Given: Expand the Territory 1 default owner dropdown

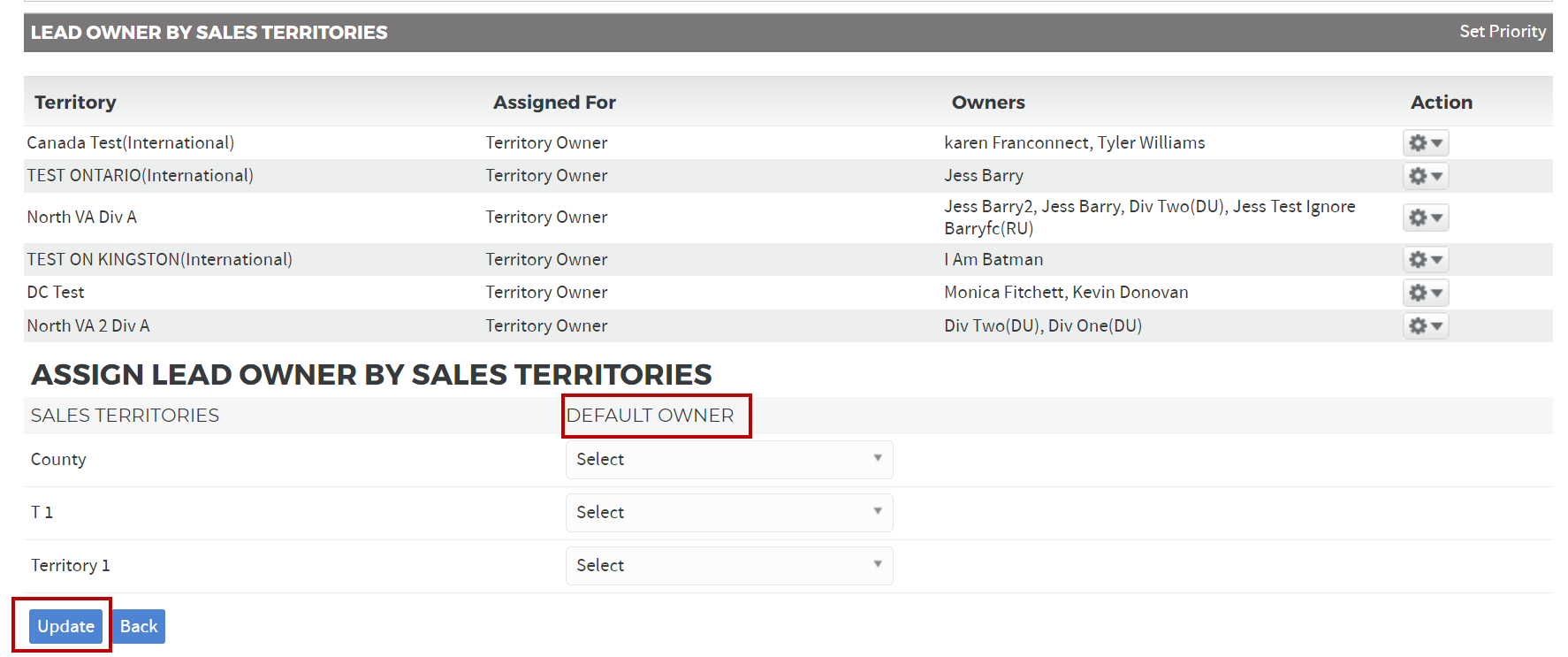Looking at the screenshot, I should point(728,566).
